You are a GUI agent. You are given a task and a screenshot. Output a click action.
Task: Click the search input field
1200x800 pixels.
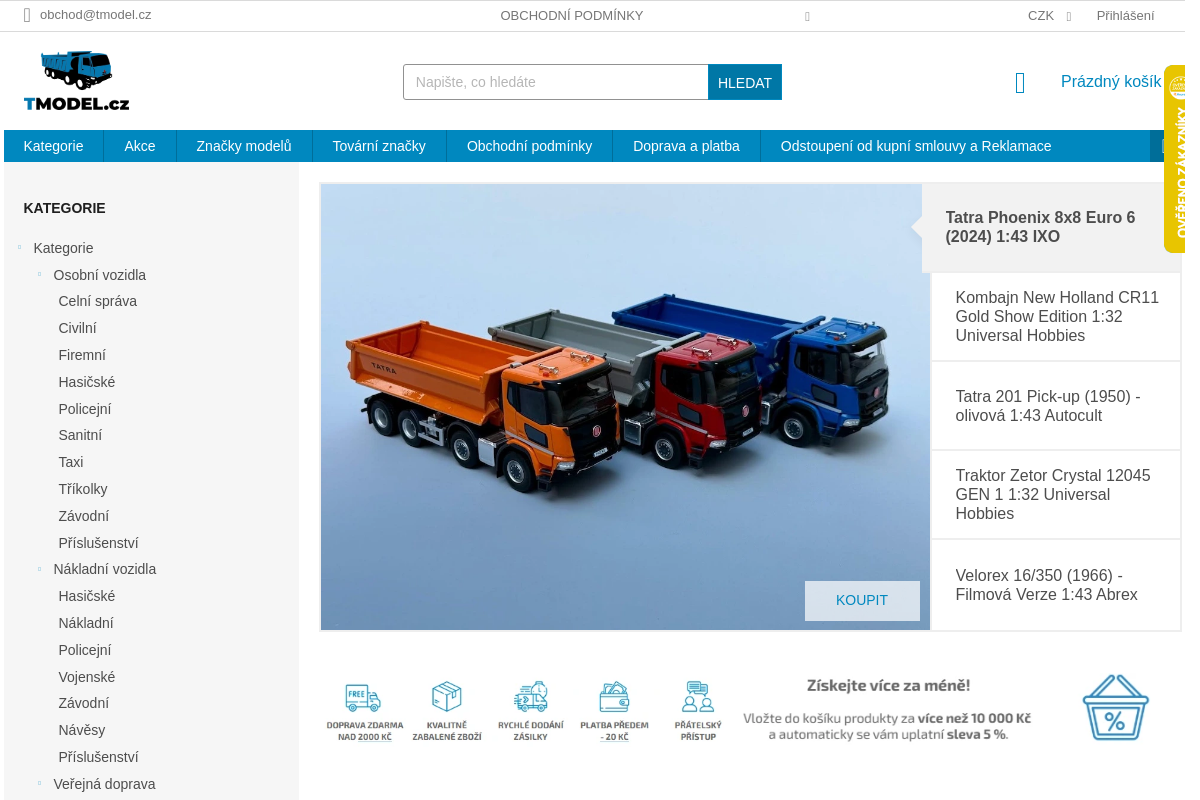pyautogui.click(x=556, y=82)
